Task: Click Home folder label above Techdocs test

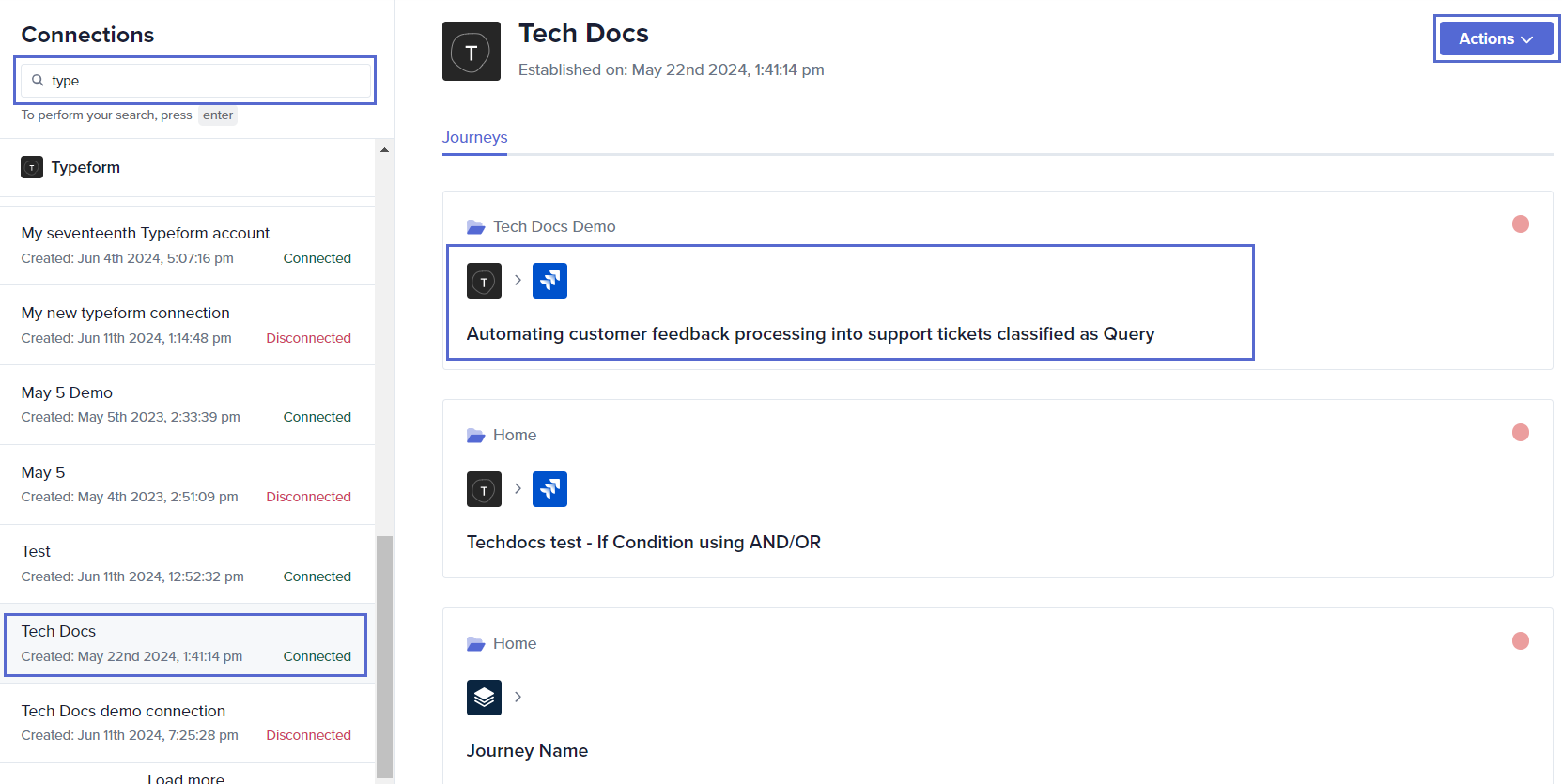Action: tap(515, 436)
